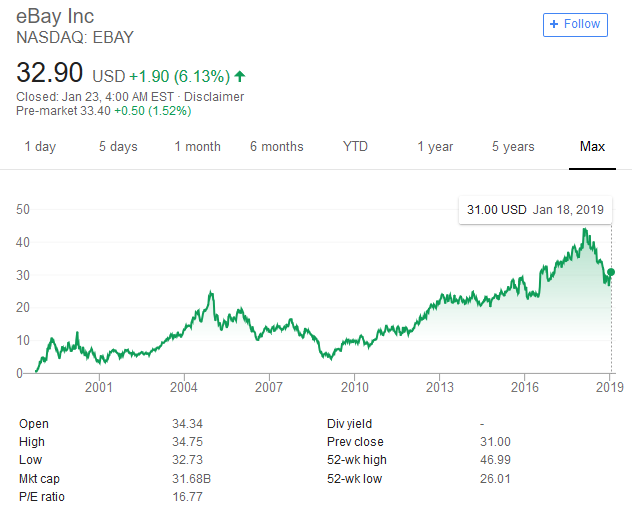This screenshot has width=632, height=510.
Task: Click the +1.90 (6.13%) change text
Action: coord(179,76)
